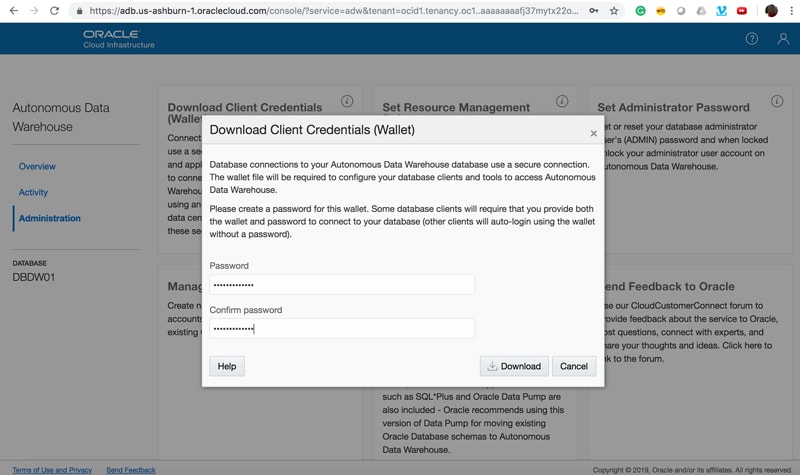Viewport: 800px width, 475px height.
Task: Click the yellow emoji extension icon
Action: (x=661, y=11)
